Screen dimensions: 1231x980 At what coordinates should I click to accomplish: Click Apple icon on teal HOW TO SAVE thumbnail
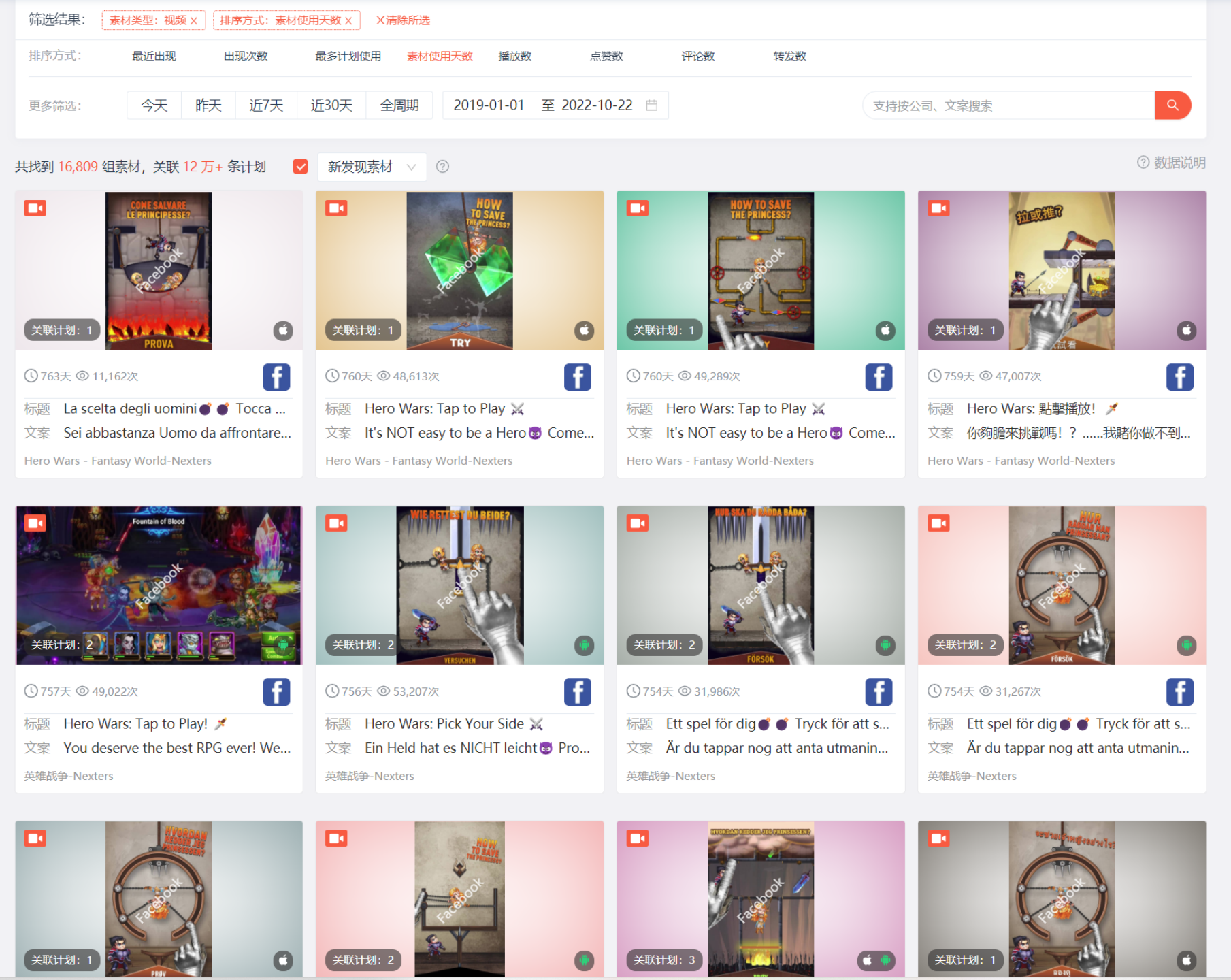885,331
